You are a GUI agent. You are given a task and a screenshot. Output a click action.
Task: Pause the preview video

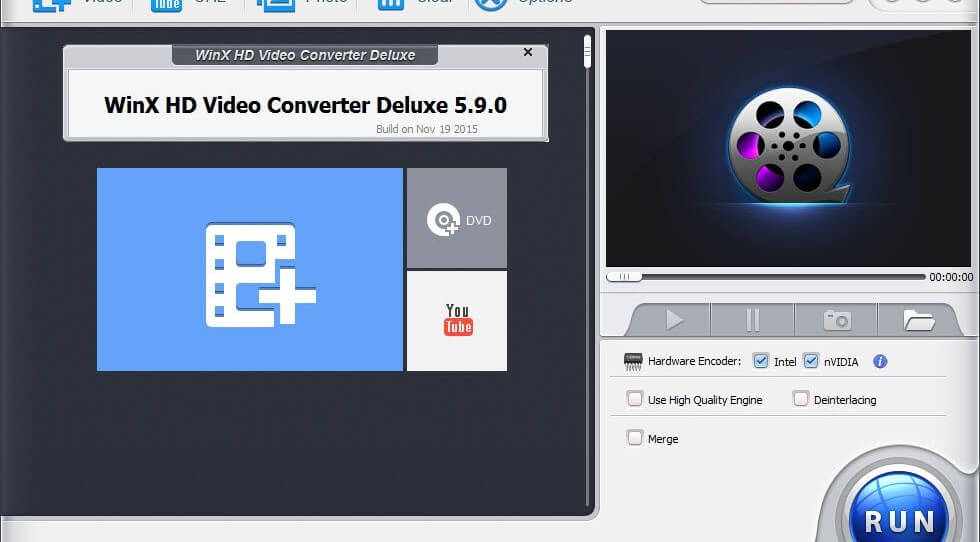(752, 320)
